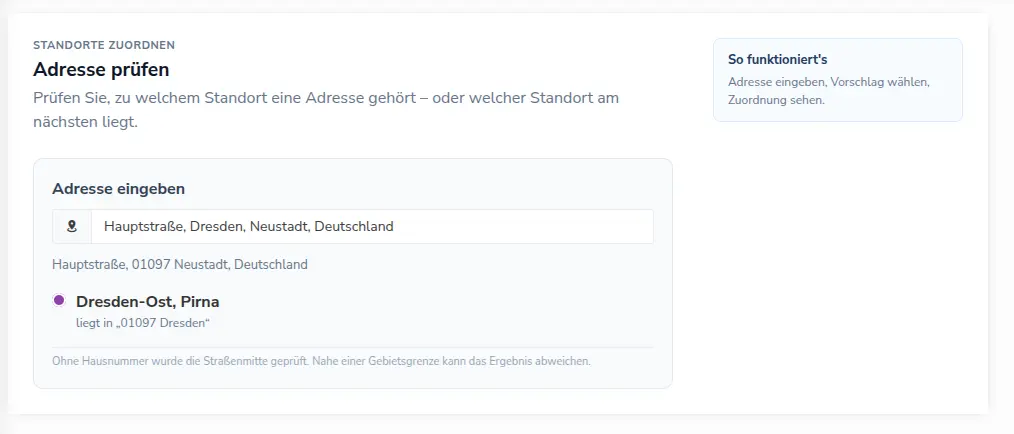Click the map pin icon beside the address field
The width and height of the screenshot is (1014, 434).
(72, 226)
